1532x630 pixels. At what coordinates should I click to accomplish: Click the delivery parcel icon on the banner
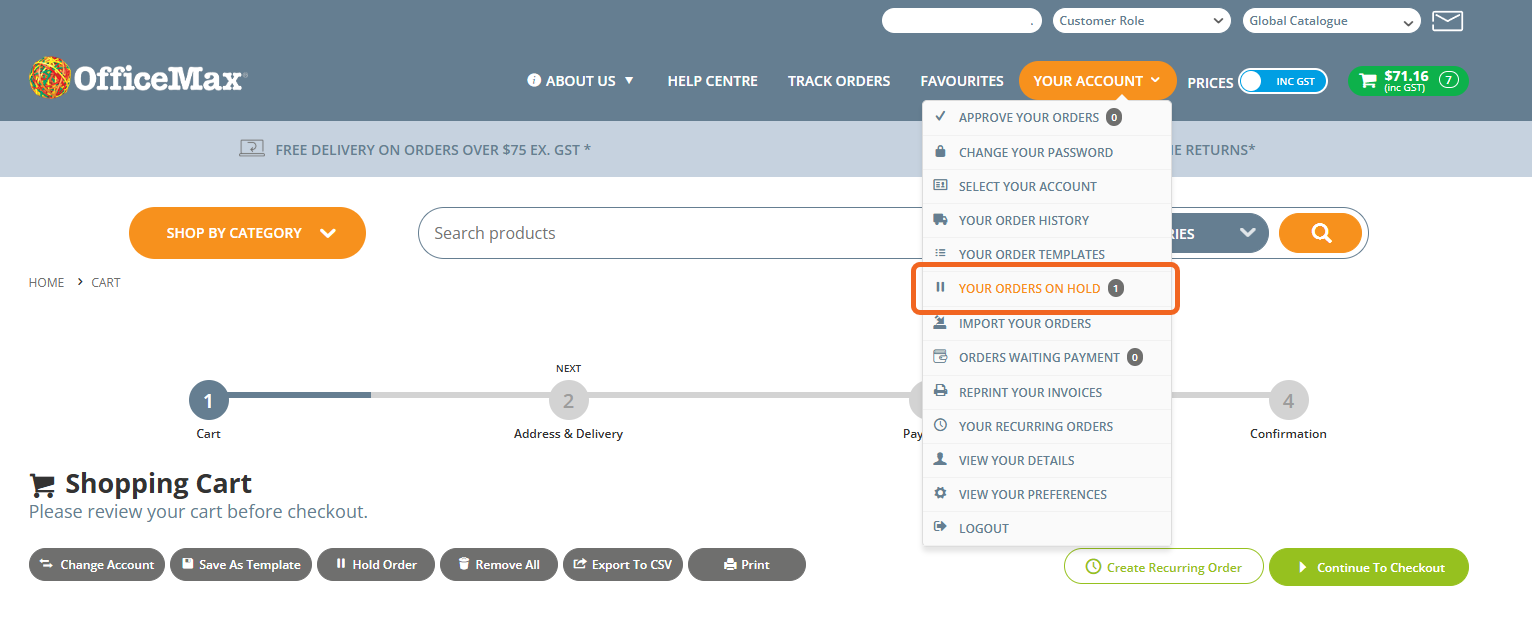252,148
